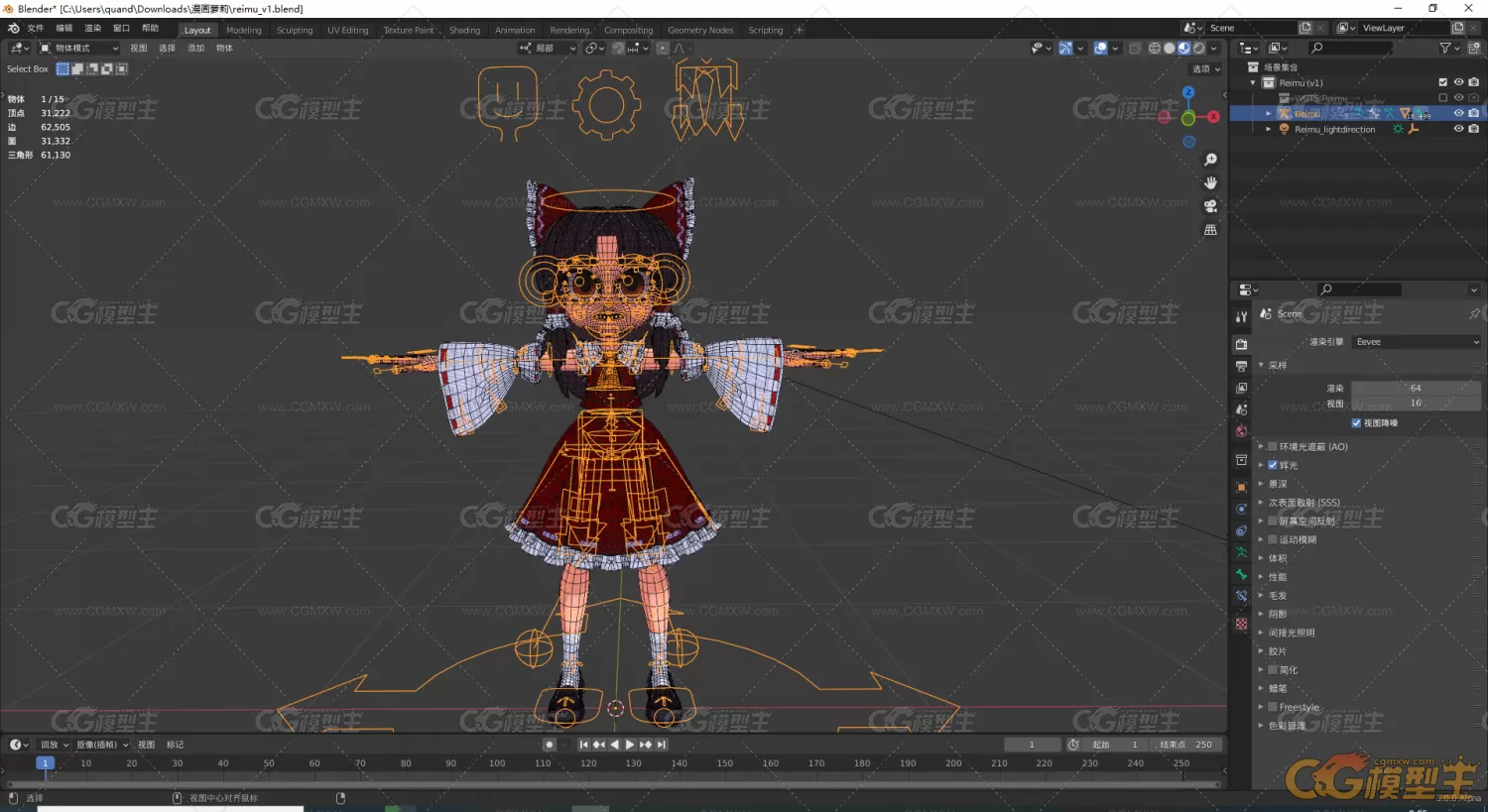
Task: Open the object interaction mode dropdown
Action: tap(79, 48)
